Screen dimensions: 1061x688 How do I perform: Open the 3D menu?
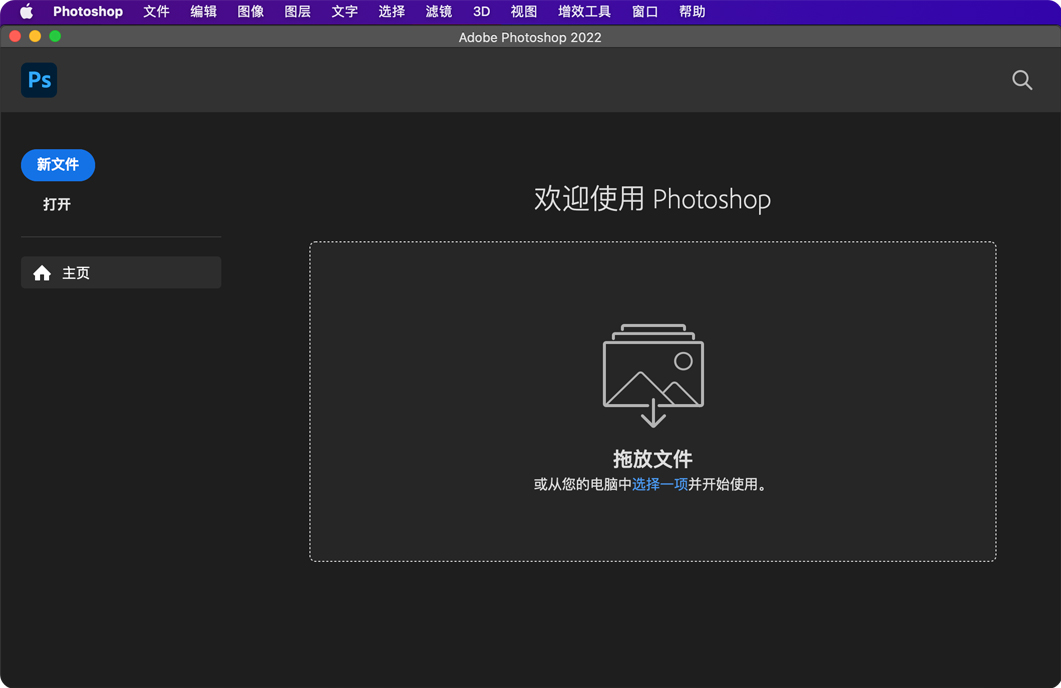click(480, 11)
